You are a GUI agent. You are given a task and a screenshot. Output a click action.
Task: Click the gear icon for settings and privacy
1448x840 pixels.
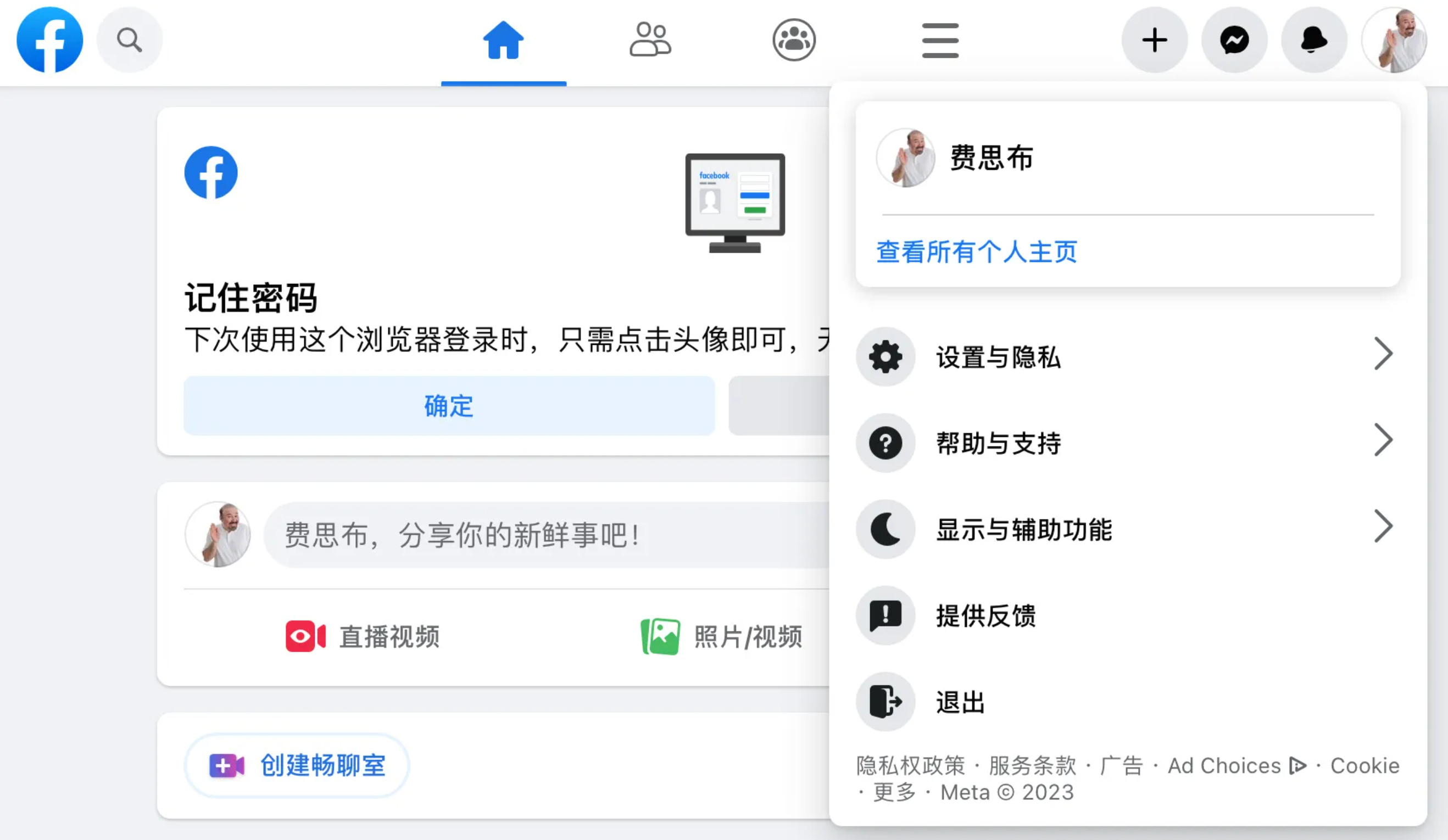pos(885,356)
